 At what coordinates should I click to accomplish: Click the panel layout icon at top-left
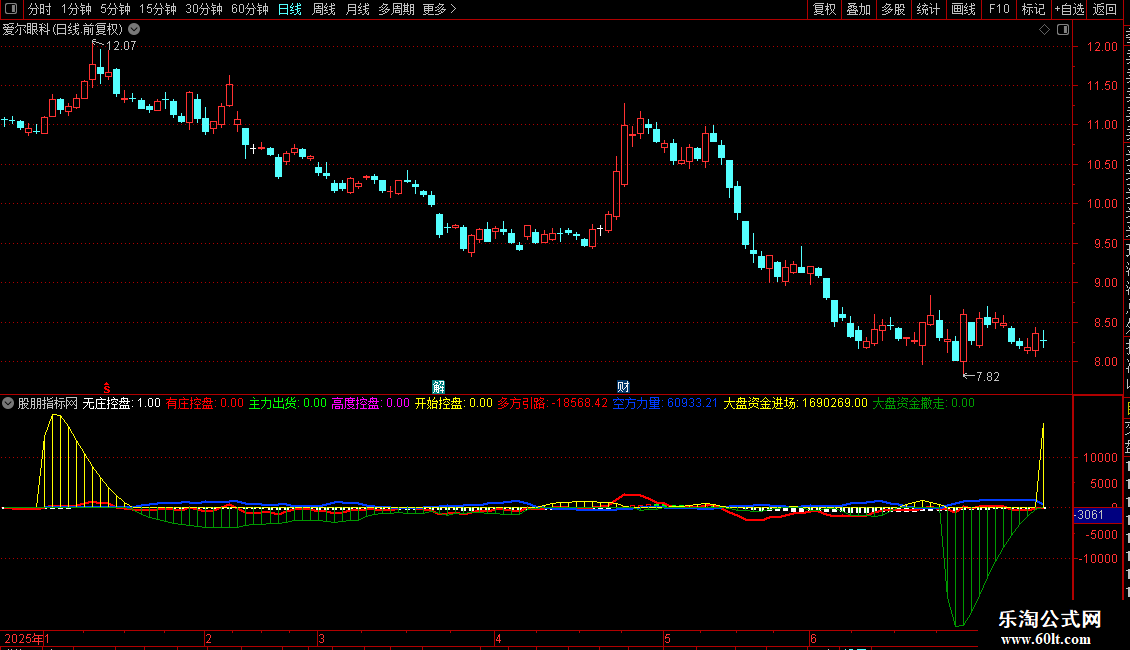11,9
